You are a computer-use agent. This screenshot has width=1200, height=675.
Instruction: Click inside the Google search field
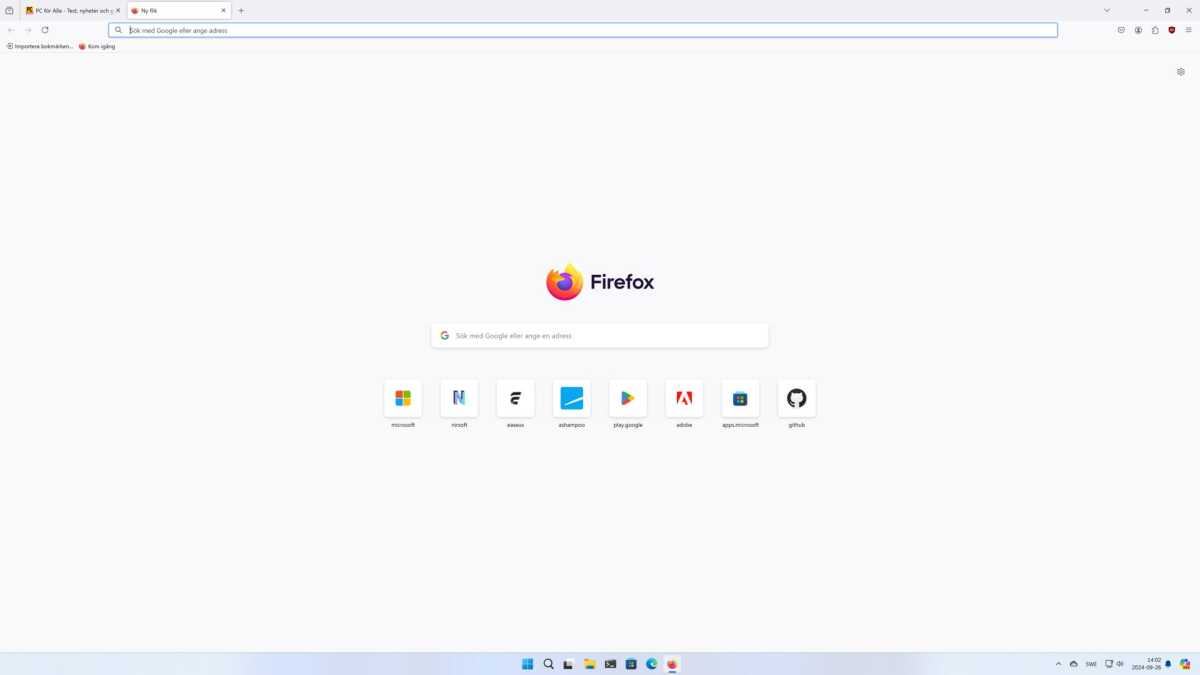click(x=599, y=335)
